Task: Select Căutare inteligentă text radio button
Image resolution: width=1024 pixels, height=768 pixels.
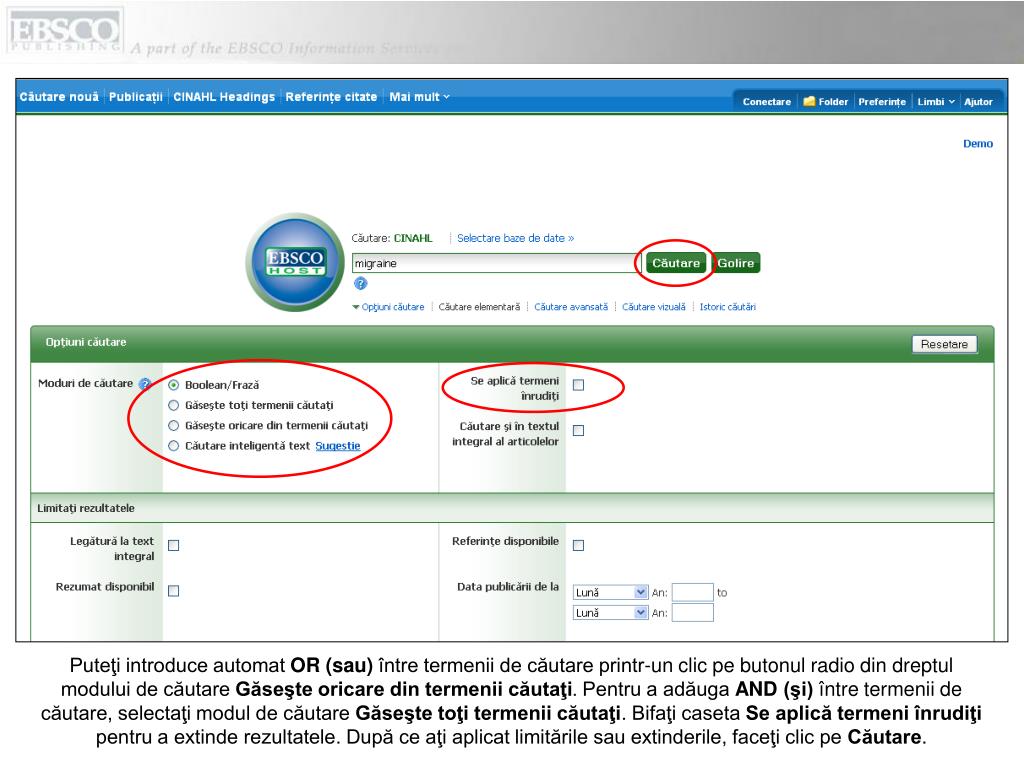Action: [x=174, y=445]
